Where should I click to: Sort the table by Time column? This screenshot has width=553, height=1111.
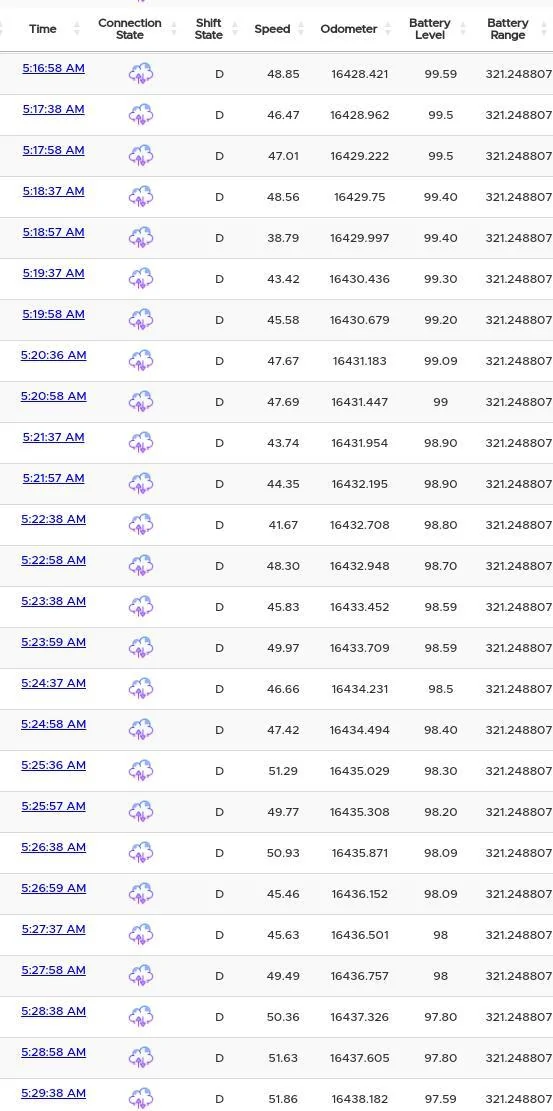coord(43,29)
